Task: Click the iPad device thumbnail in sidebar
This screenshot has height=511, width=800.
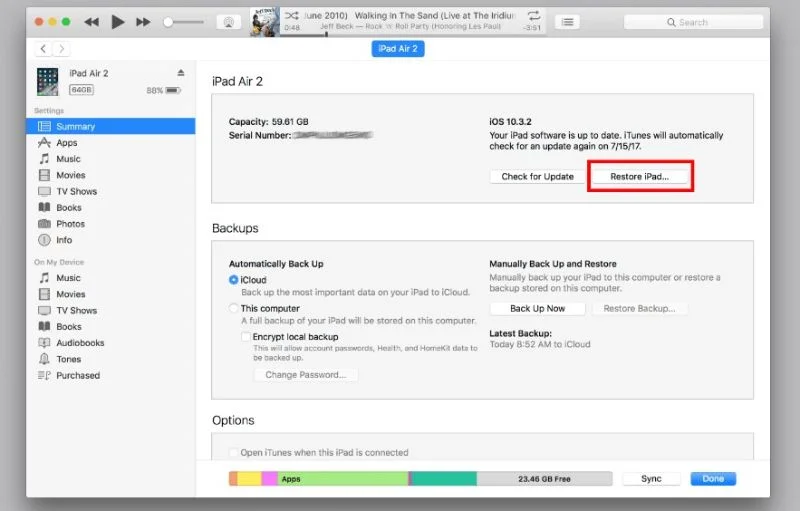Action: 47,82
